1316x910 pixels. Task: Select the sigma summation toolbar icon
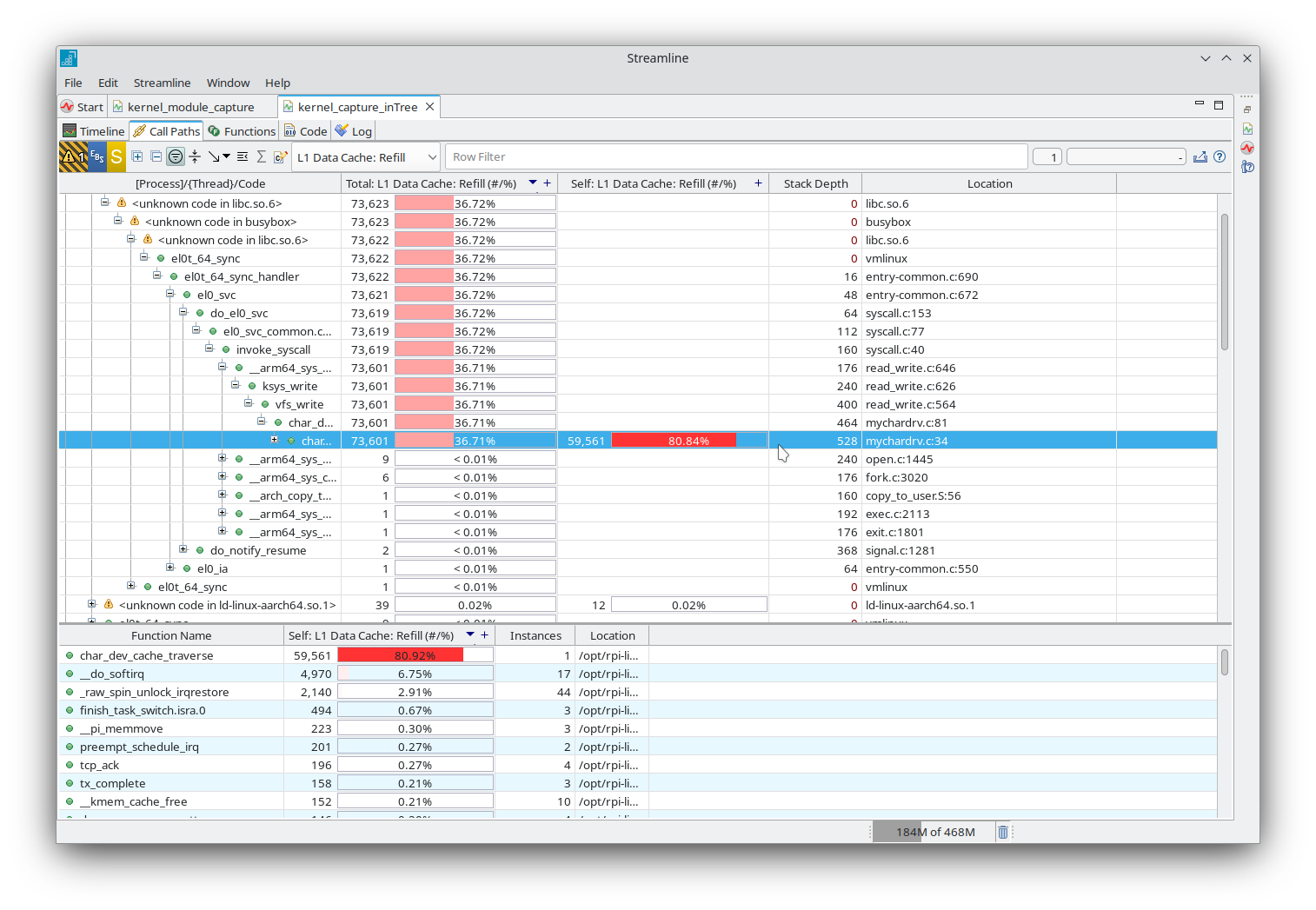coord(261,156)
